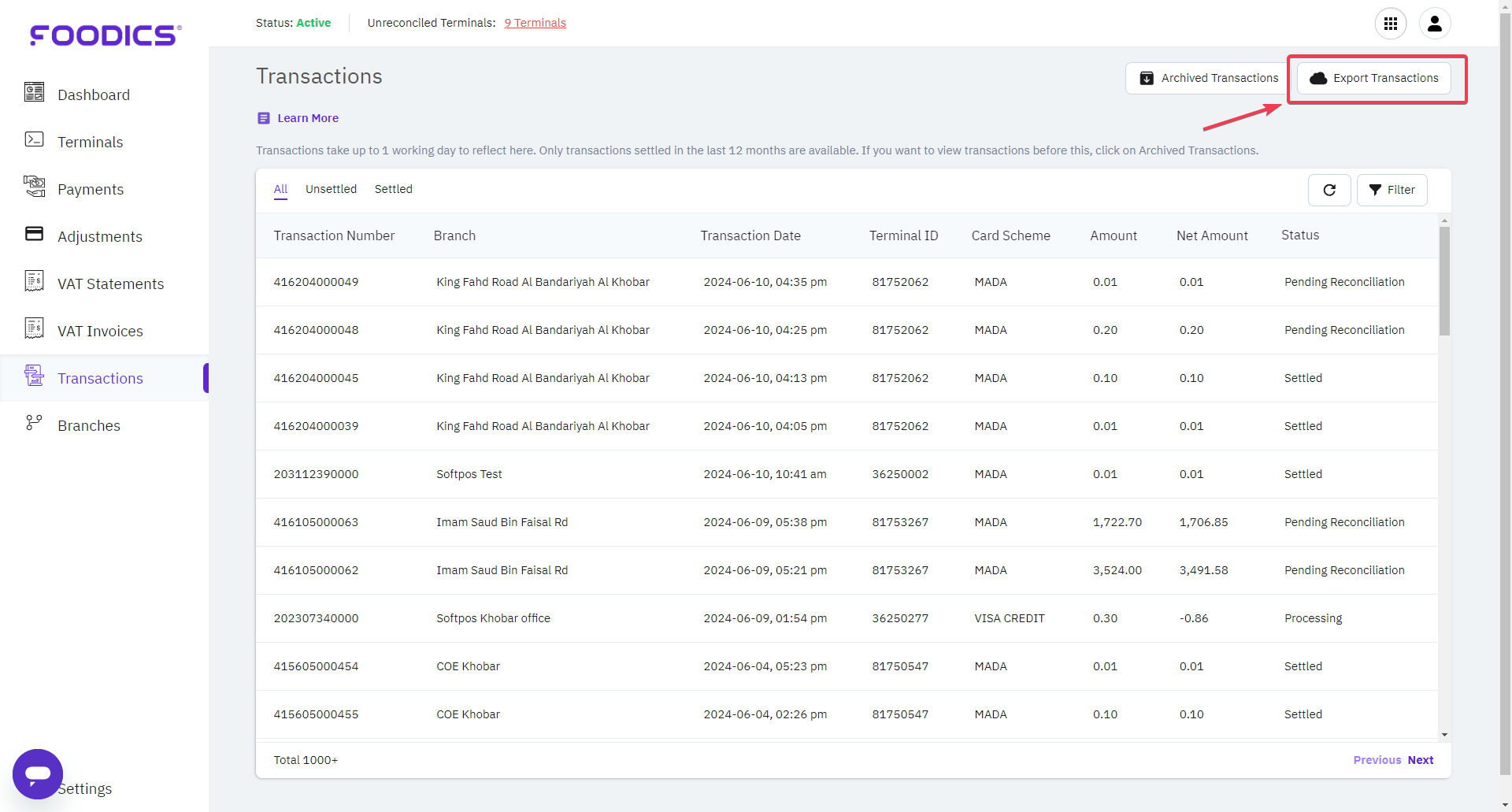The width and height of the screenshot is (1512, 812).
Task: Click the refresh transactions icon button
Action: click(x=1329, y=190)
